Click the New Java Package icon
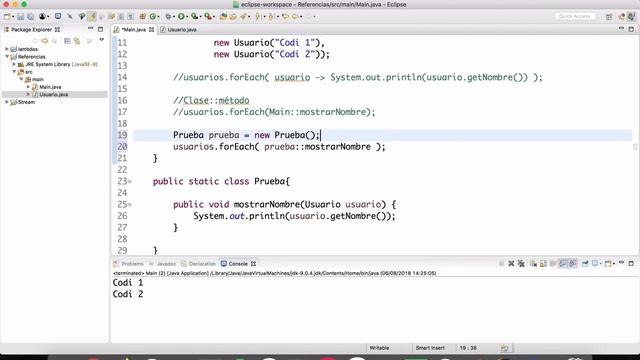Image resolution: width=640 pixels, height=360 pixels. (x=142, y=17)
